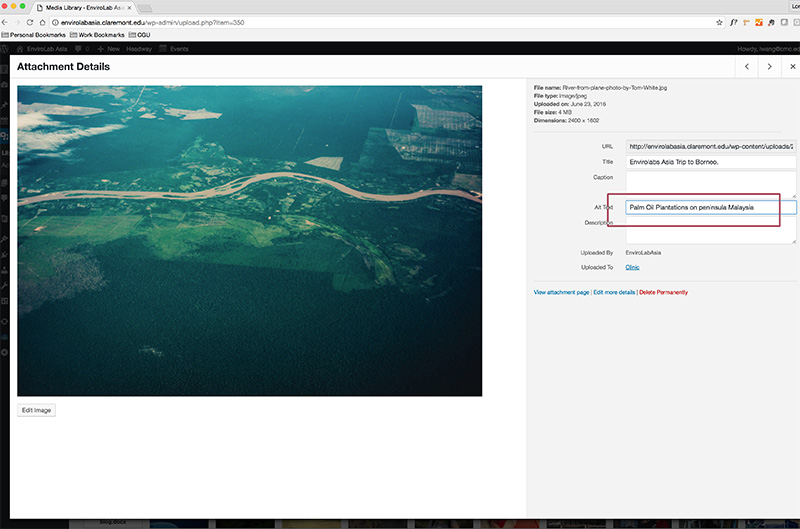Click the File size 4 MB text

pyautogui.click(x=553, y=112)
